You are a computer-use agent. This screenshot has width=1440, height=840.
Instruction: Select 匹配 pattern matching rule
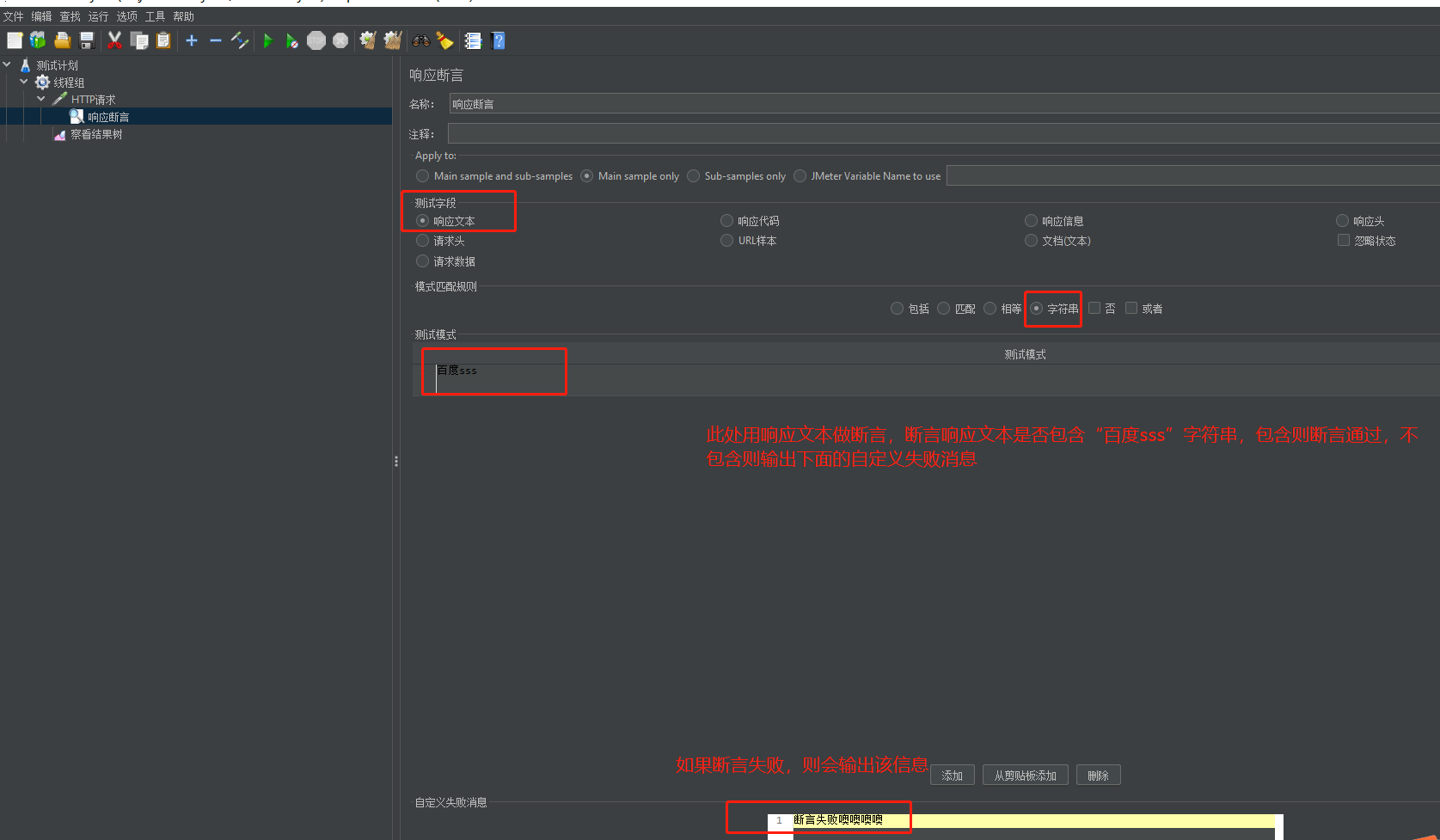click(x=943, y=309)
